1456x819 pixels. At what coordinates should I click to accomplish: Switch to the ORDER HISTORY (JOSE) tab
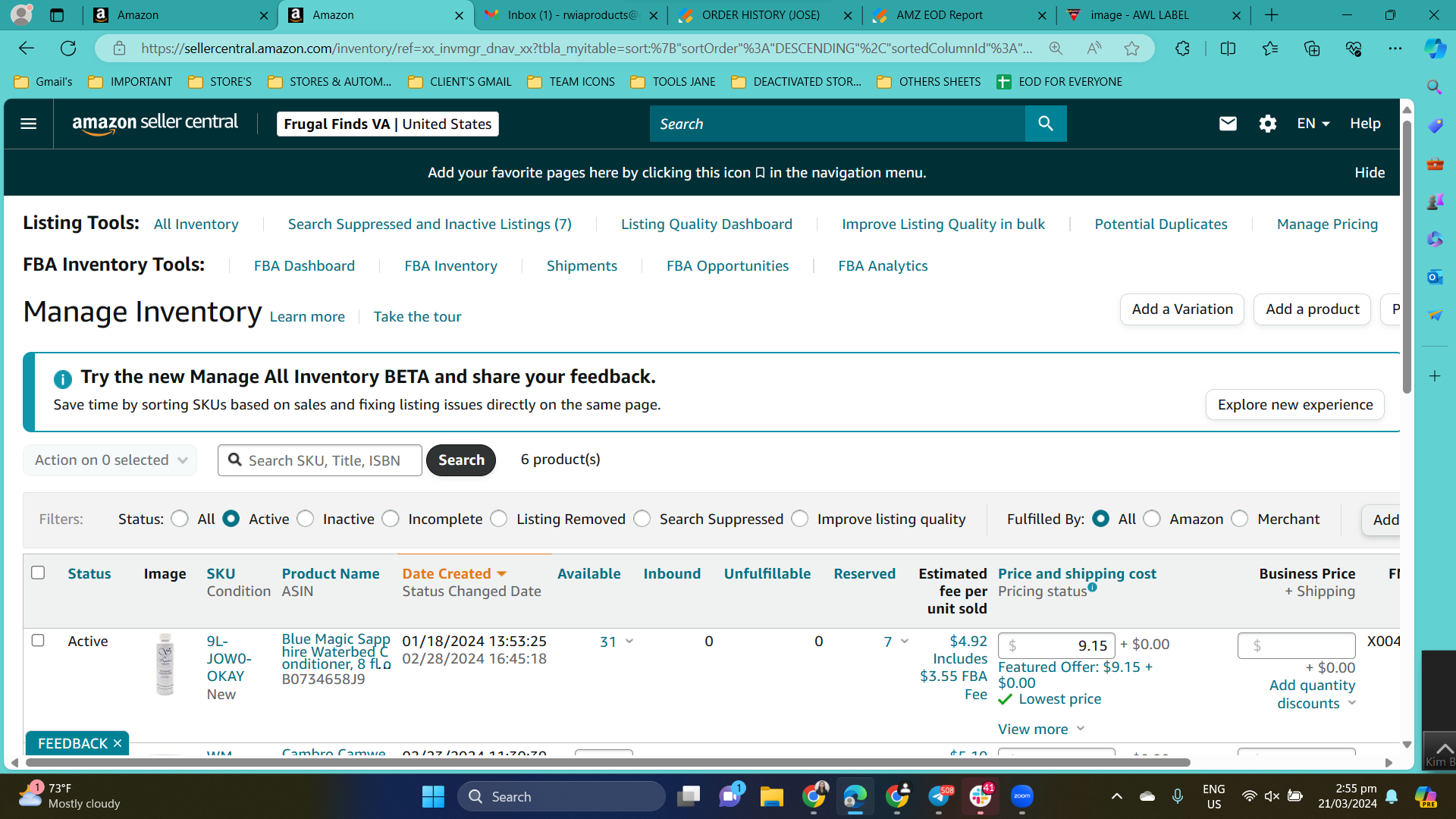(764, 15)
